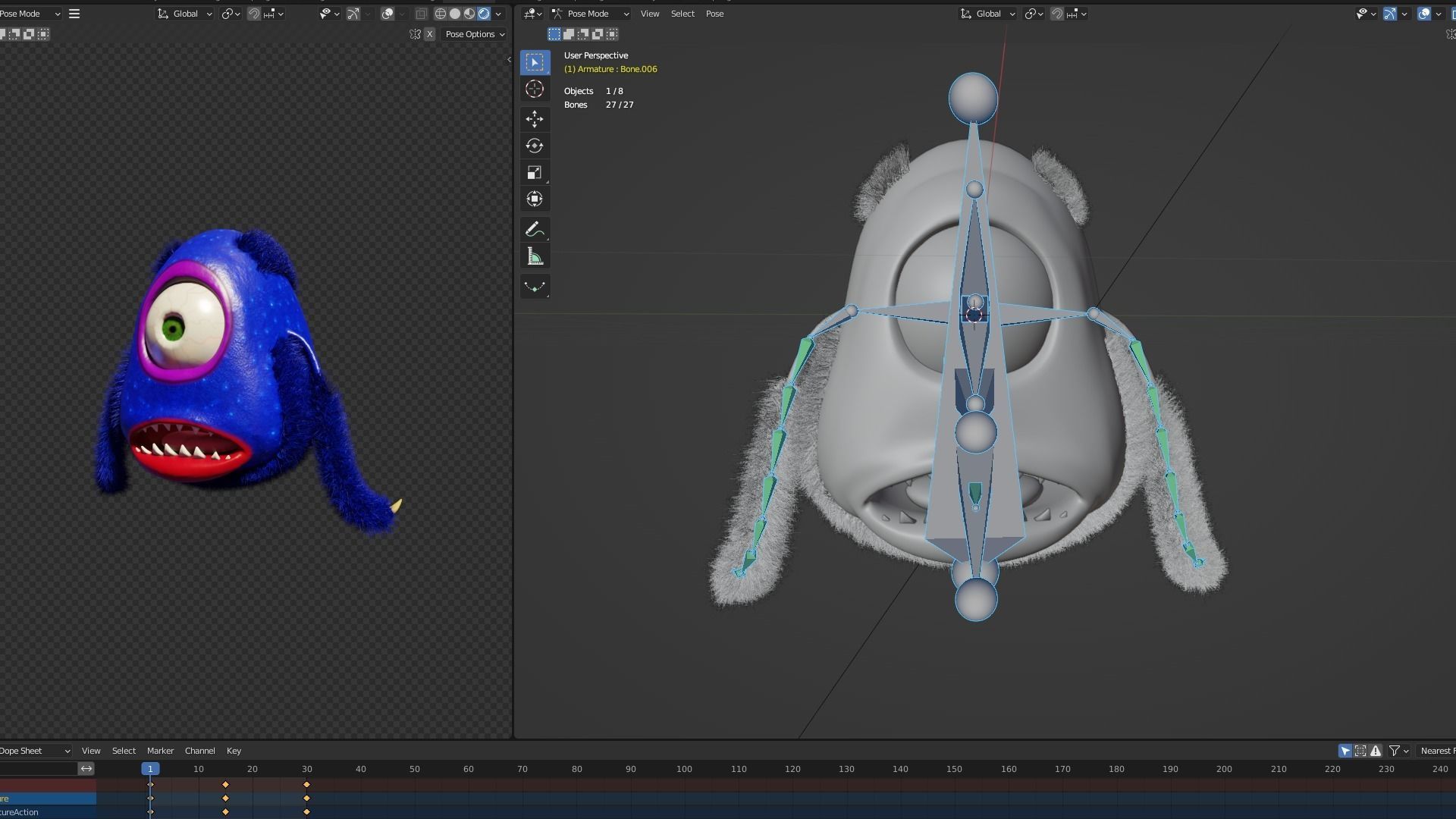This screenshot has height=819, width=1456.
Task: Select the Transform tool
Action: click(535, 199)
